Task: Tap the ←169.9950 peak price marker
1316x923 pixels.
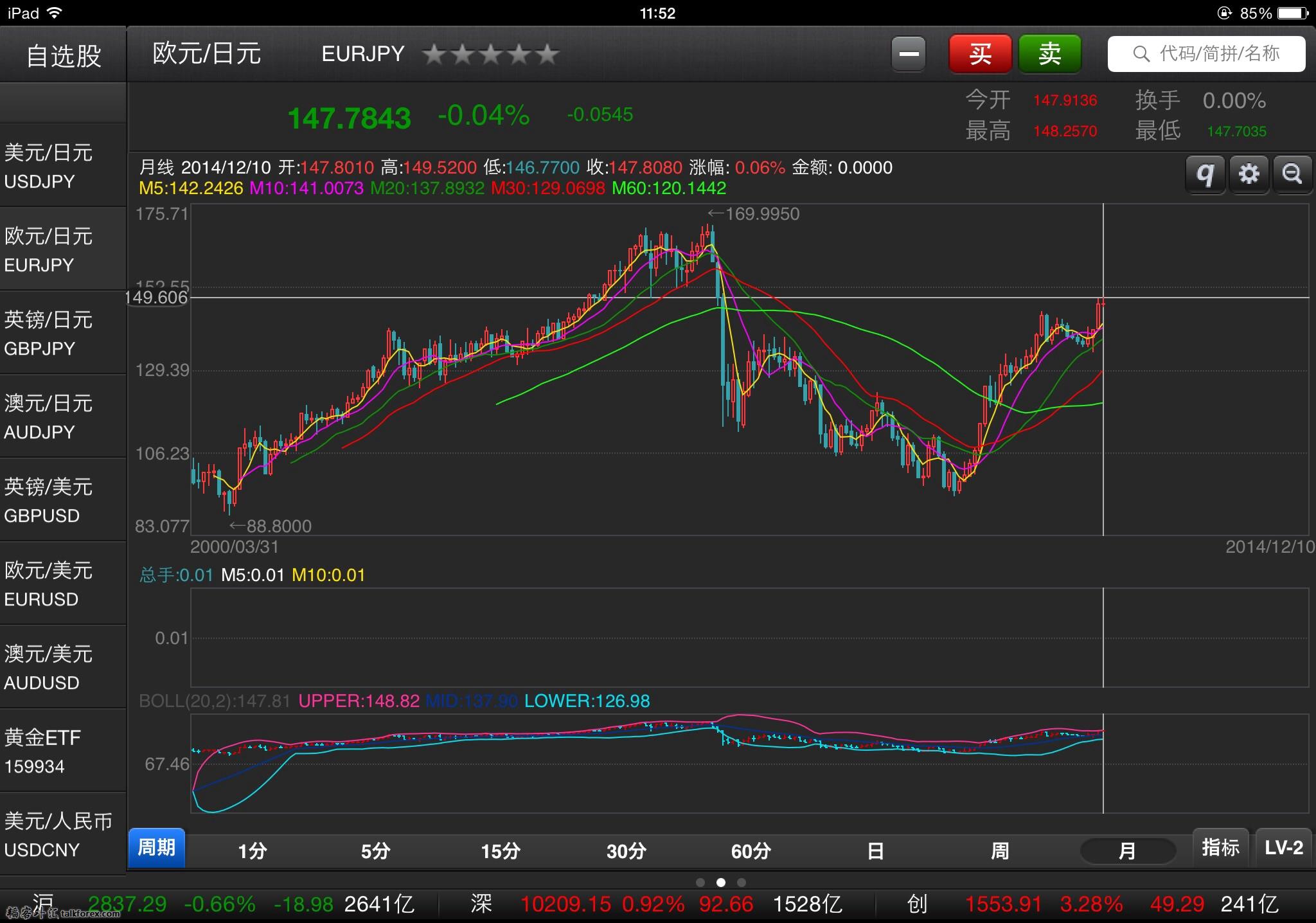Action: [x=753, y=214]
